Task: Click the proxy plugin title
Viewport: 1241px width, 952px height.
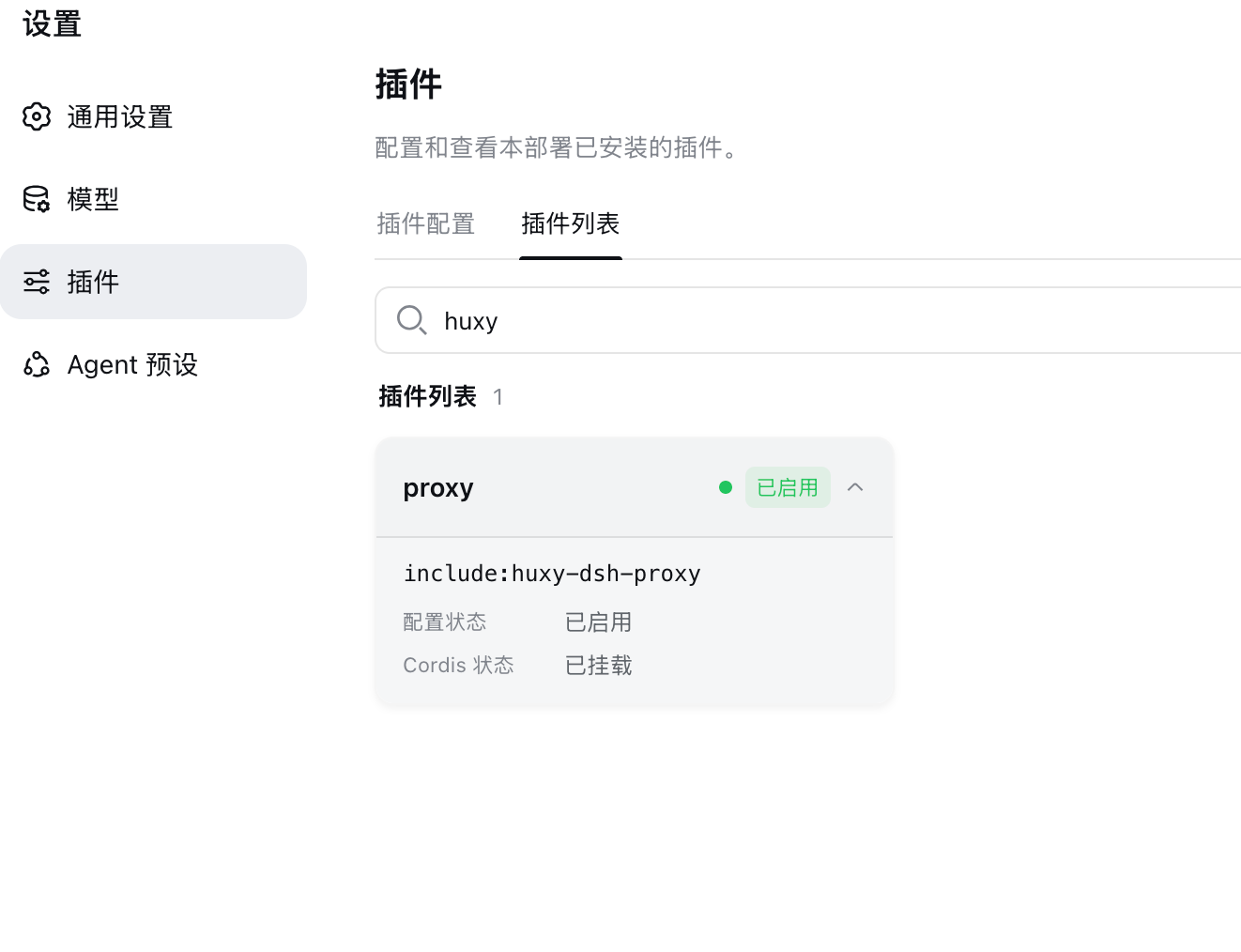Action: pos(438,488)
